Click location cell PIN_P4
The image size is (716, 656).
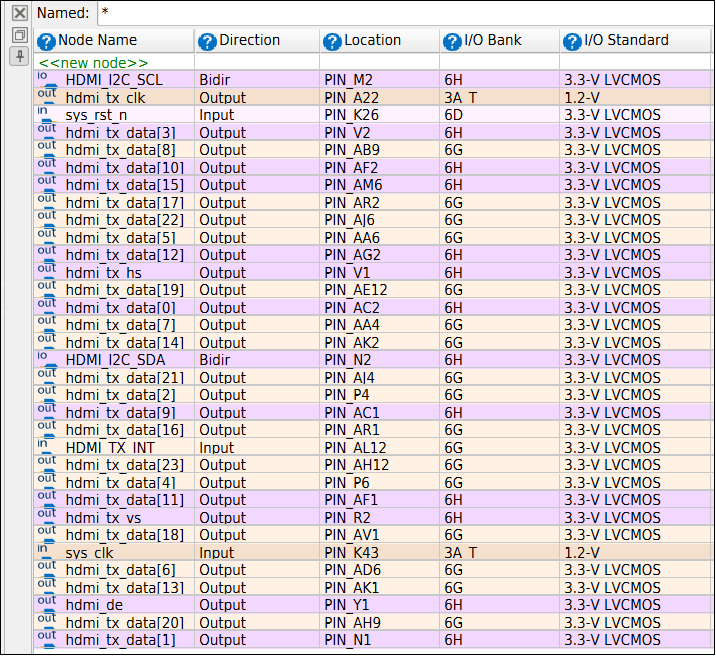pyautogui.click(x=379, y=395)
